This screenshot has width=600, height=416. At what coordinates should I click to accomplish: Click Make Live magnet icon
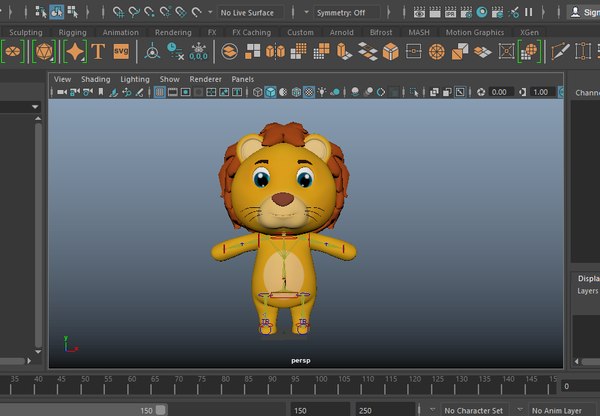point(197,12)
